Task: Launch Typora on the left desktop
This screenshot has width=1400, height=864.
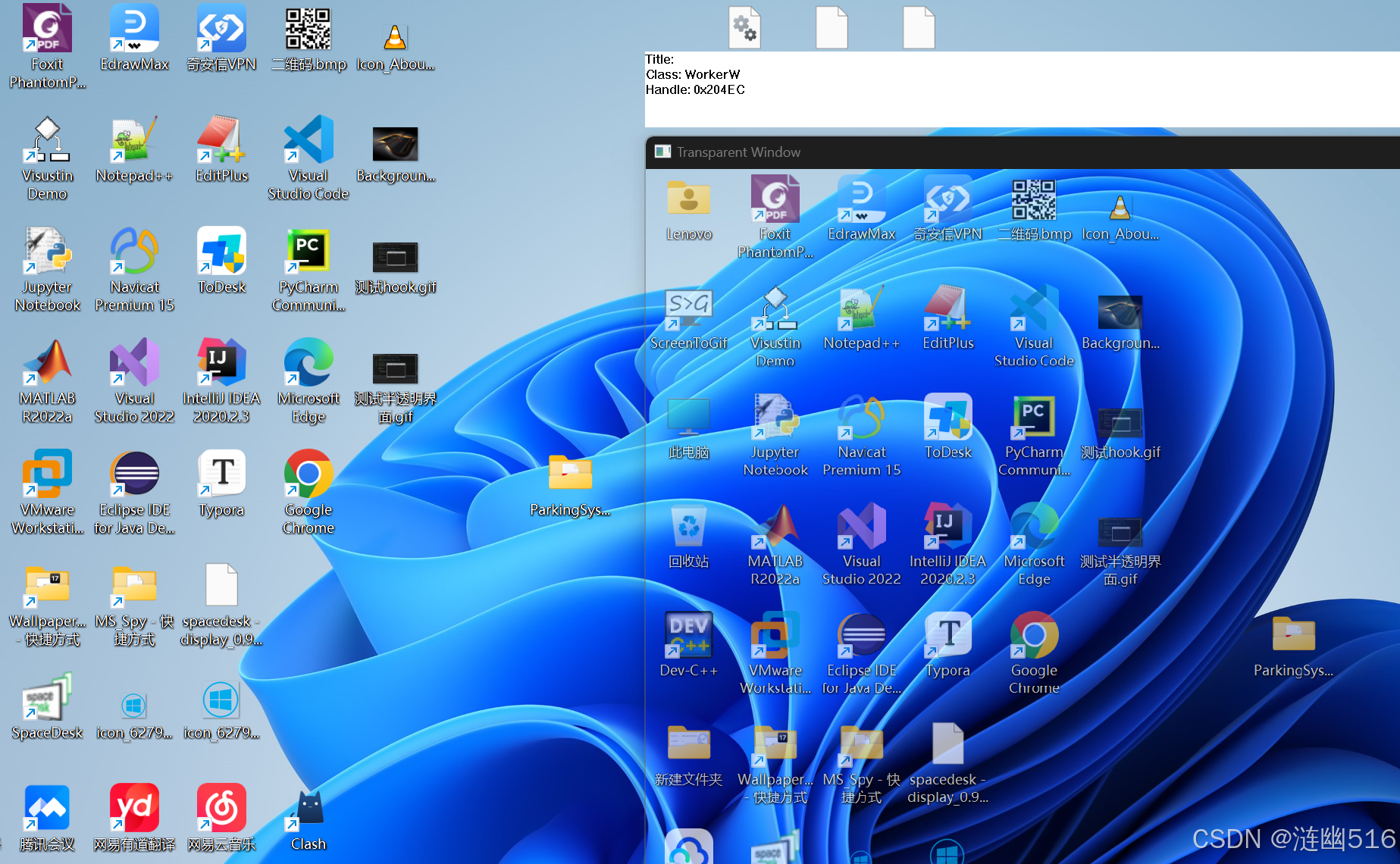Action: pyautogui.click(x=221, y=484)
